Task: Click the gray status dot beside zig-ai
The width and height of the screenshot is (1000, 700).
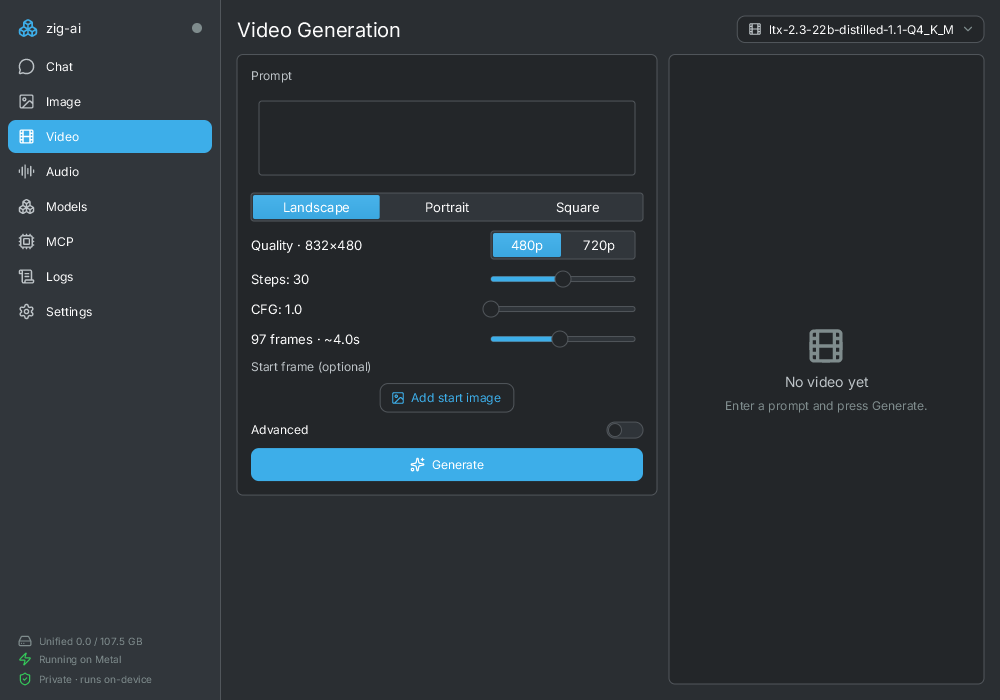Action: pos(197,28)
